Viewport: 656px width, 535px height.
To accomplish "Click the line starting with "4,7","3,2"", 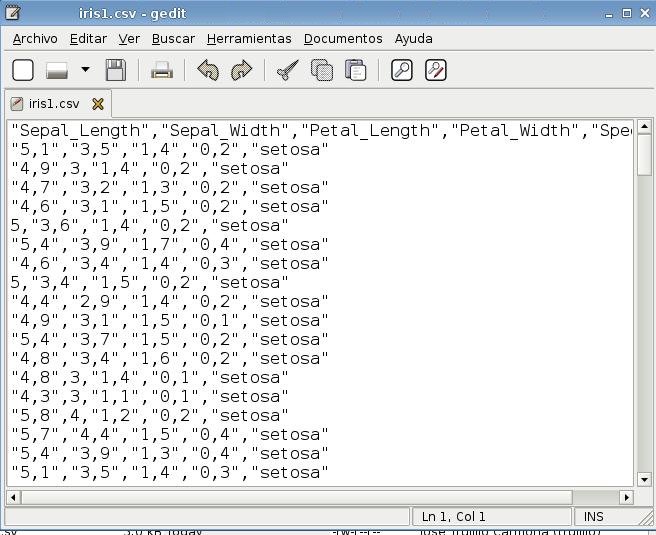I will pyautogui.click(x=169, y=187).
